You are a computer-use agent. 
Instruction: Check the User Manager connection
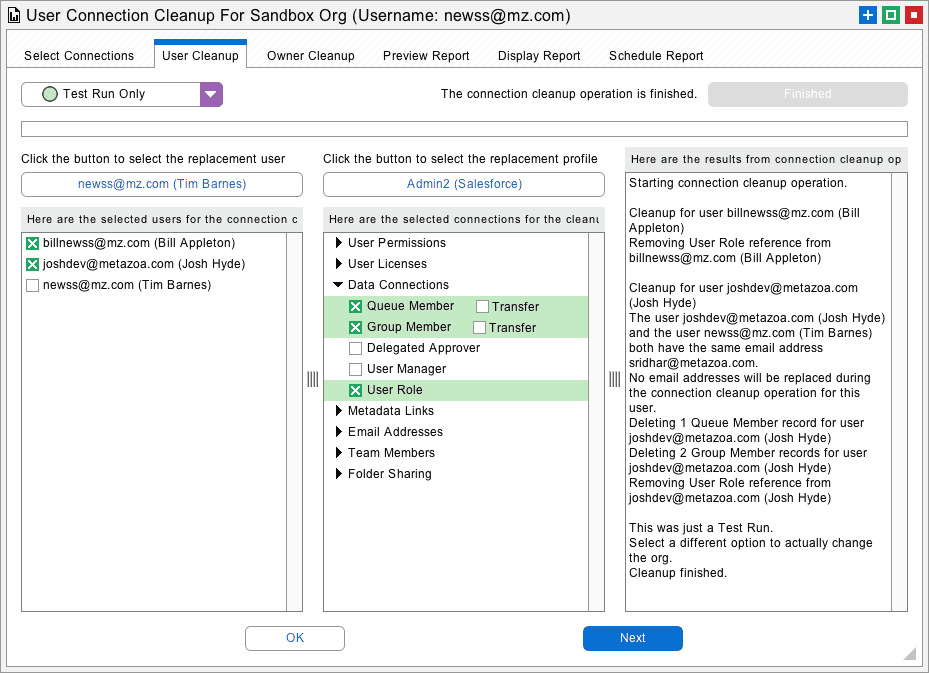tap(355, 369)
